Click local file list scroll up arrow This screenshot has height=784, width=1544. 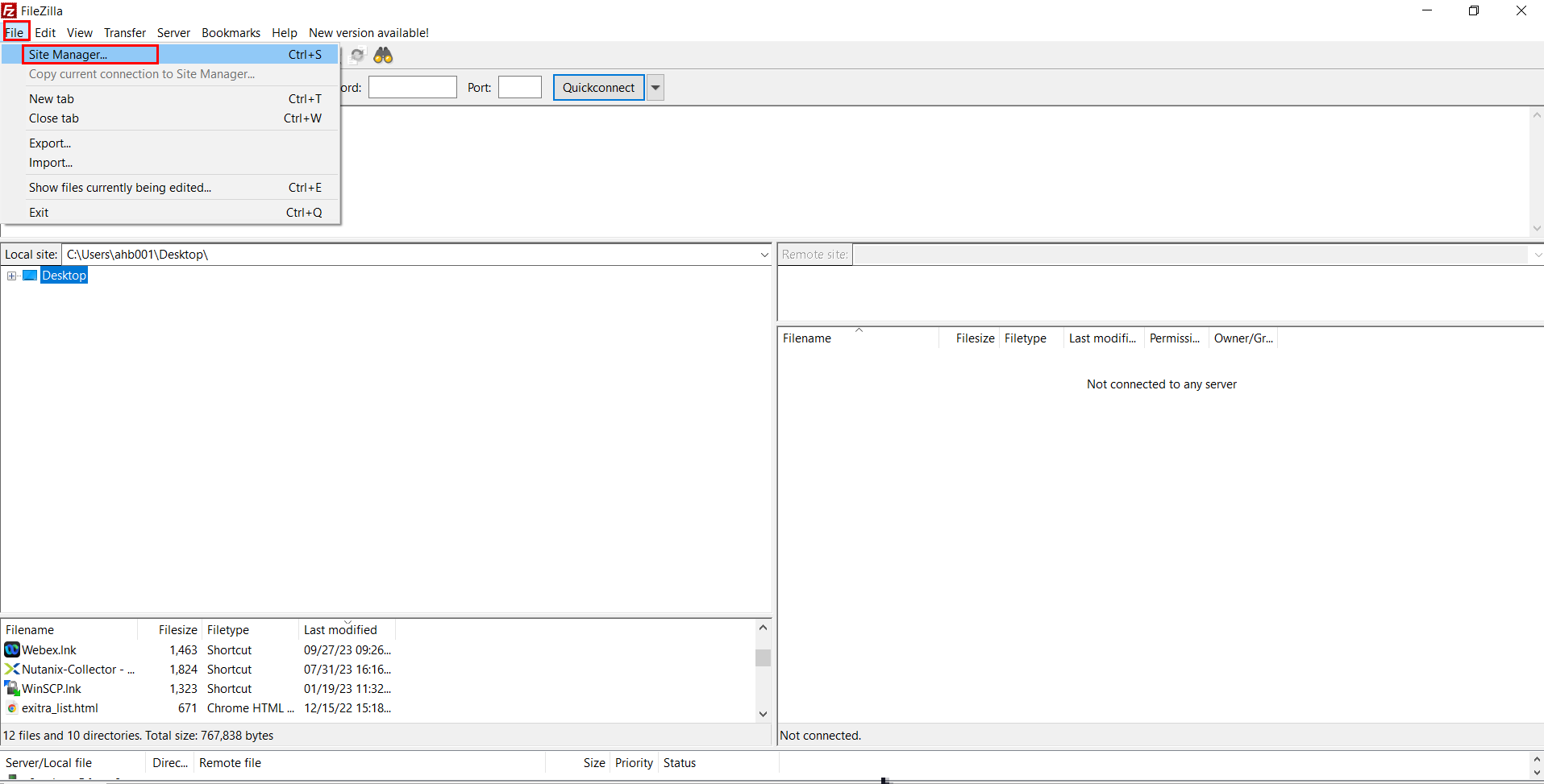[x=763, y=628]
